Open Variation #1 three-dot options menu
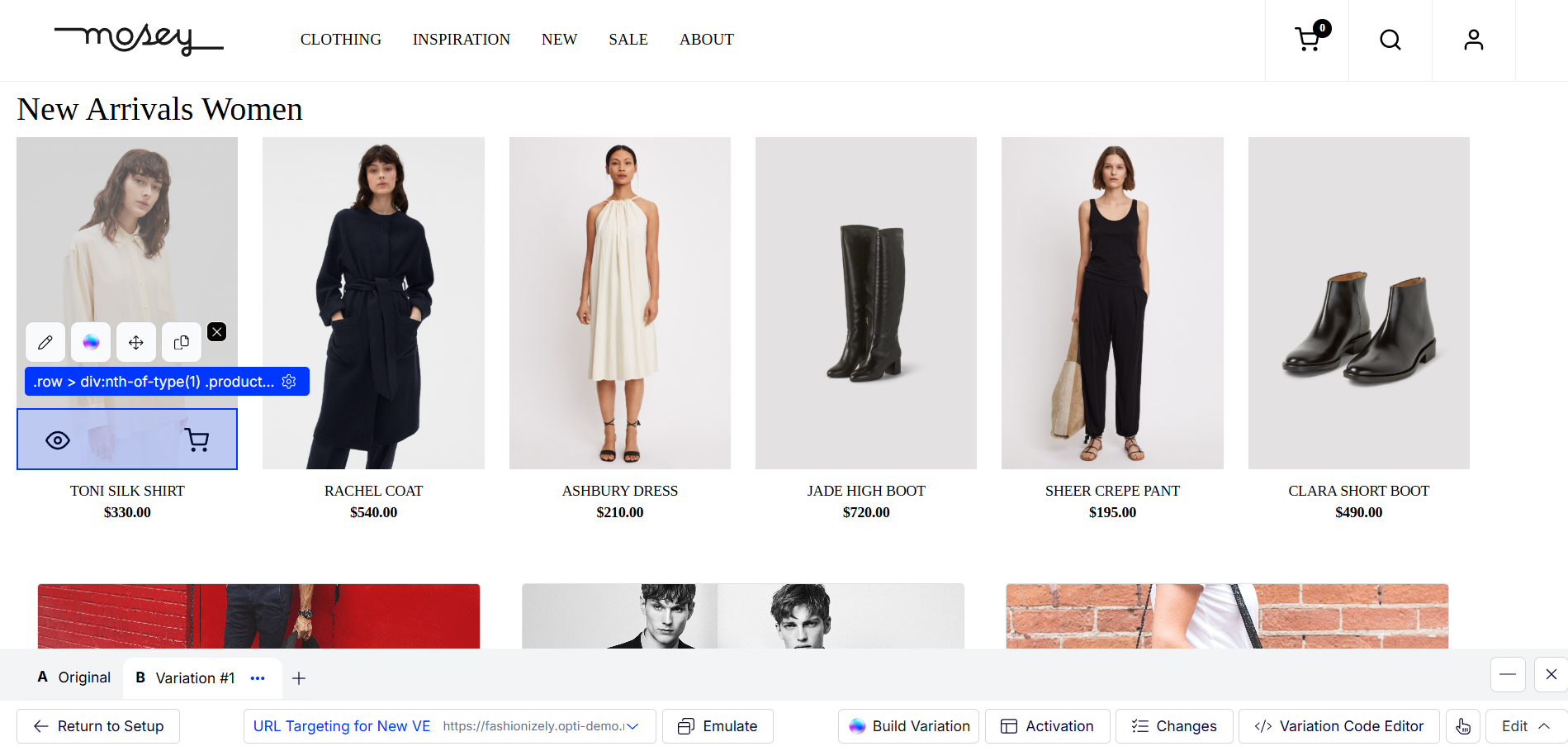Screen dimensions: 1568x751 (x=258, y=678)
